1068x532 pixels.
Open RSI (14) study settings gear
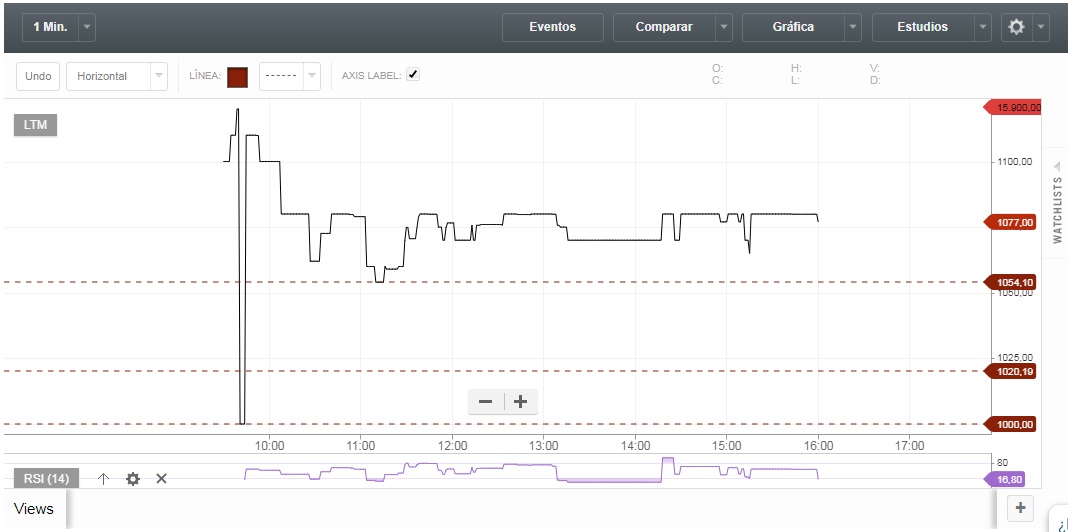133,479
